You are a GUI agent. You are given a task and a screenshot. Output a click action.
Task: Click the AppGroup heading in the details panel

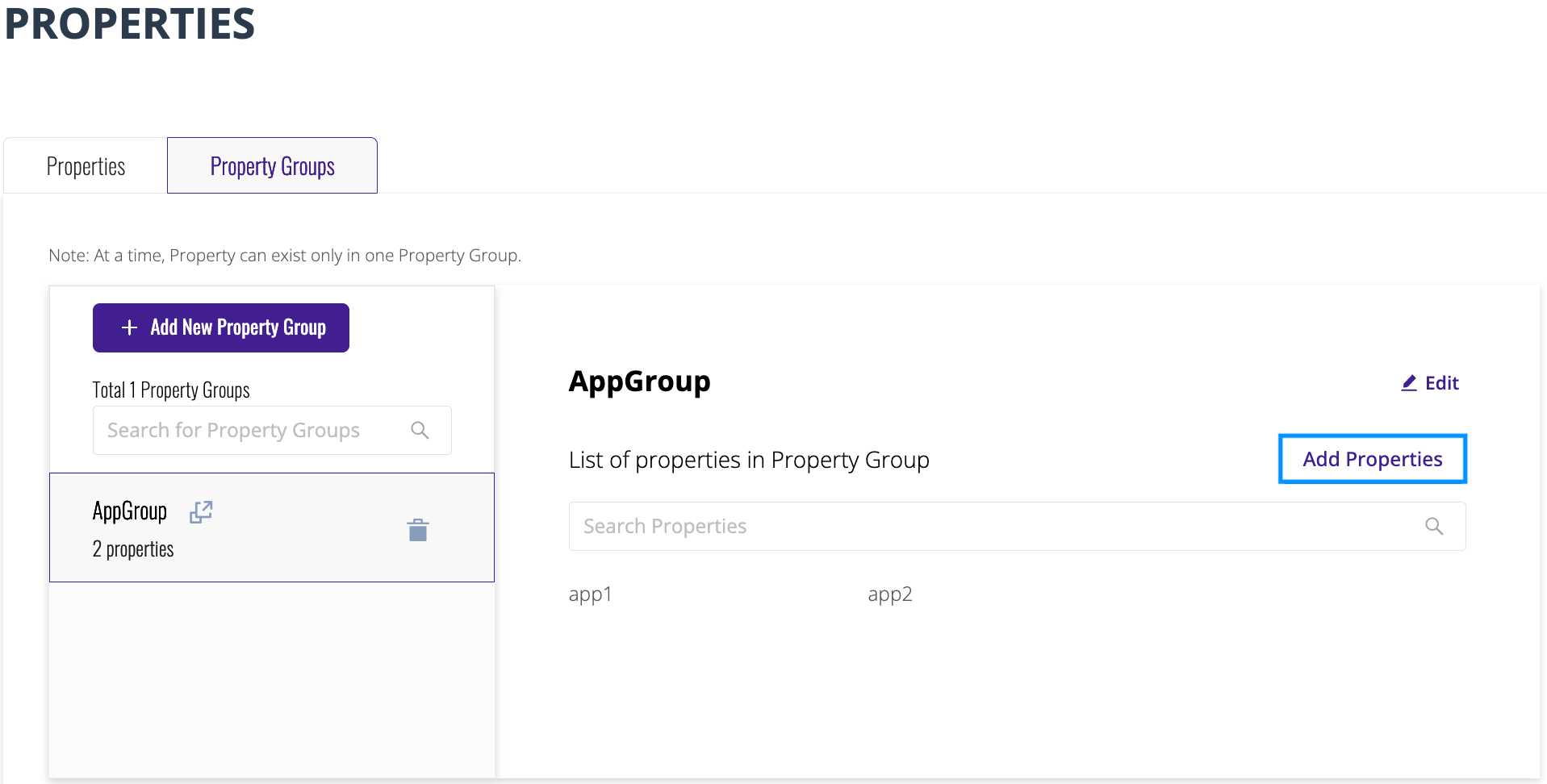pyautogui.click(x=640, y=381)
